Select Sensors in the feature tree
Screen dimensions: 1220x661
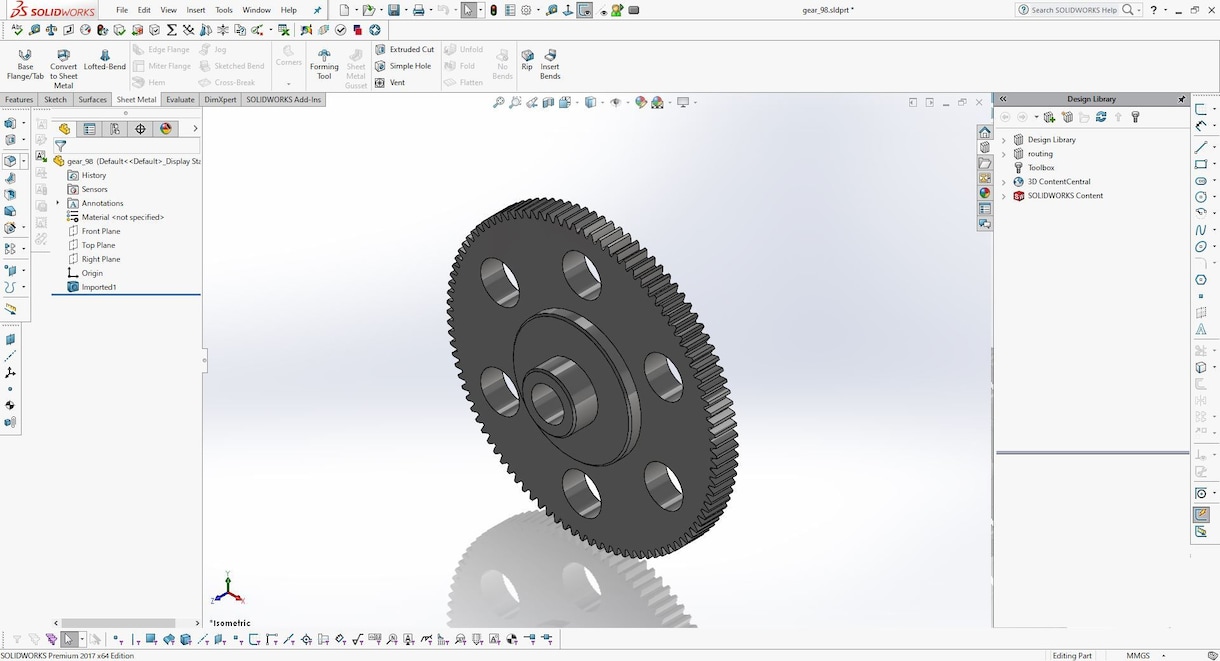coord(88,189)
